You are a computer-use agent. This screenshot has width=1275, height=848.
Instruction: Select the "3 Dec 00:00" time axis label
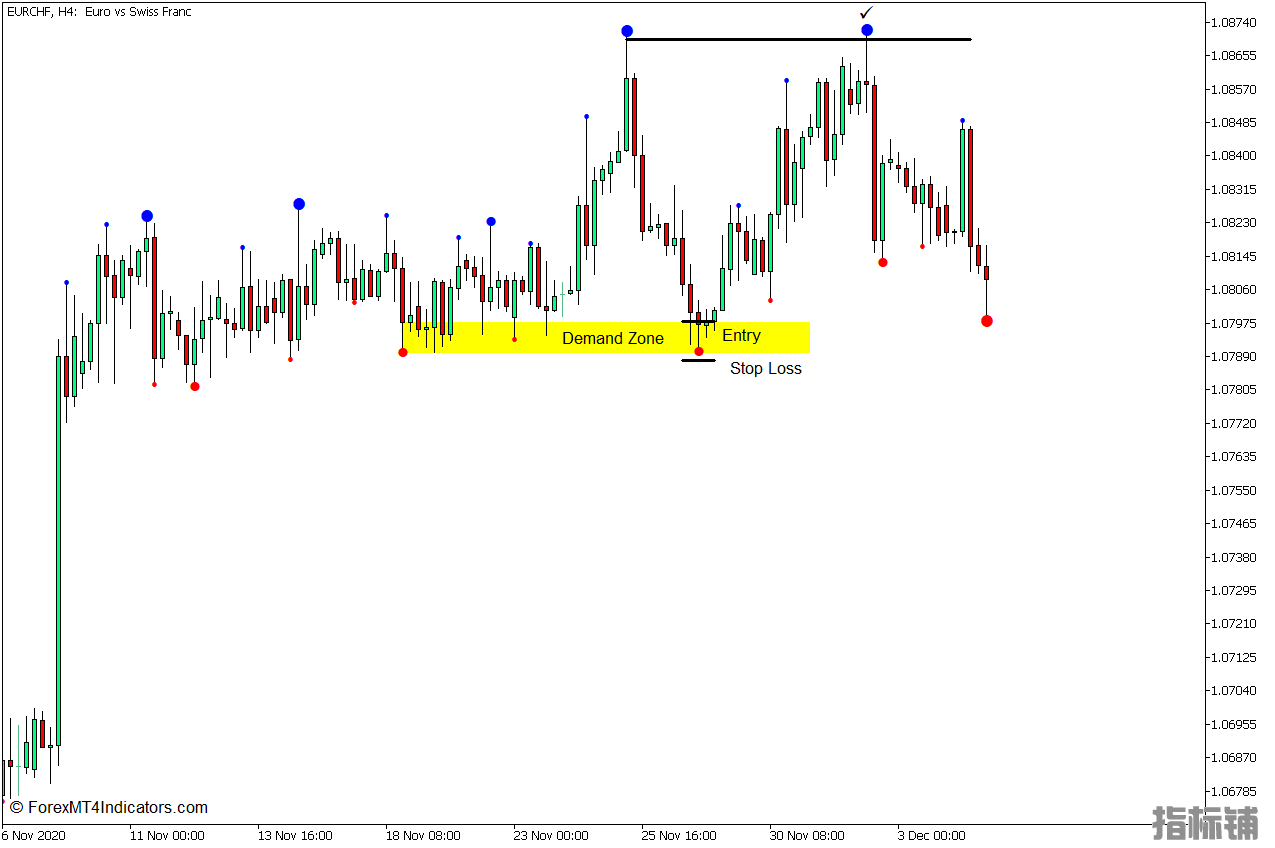point(930,835)
